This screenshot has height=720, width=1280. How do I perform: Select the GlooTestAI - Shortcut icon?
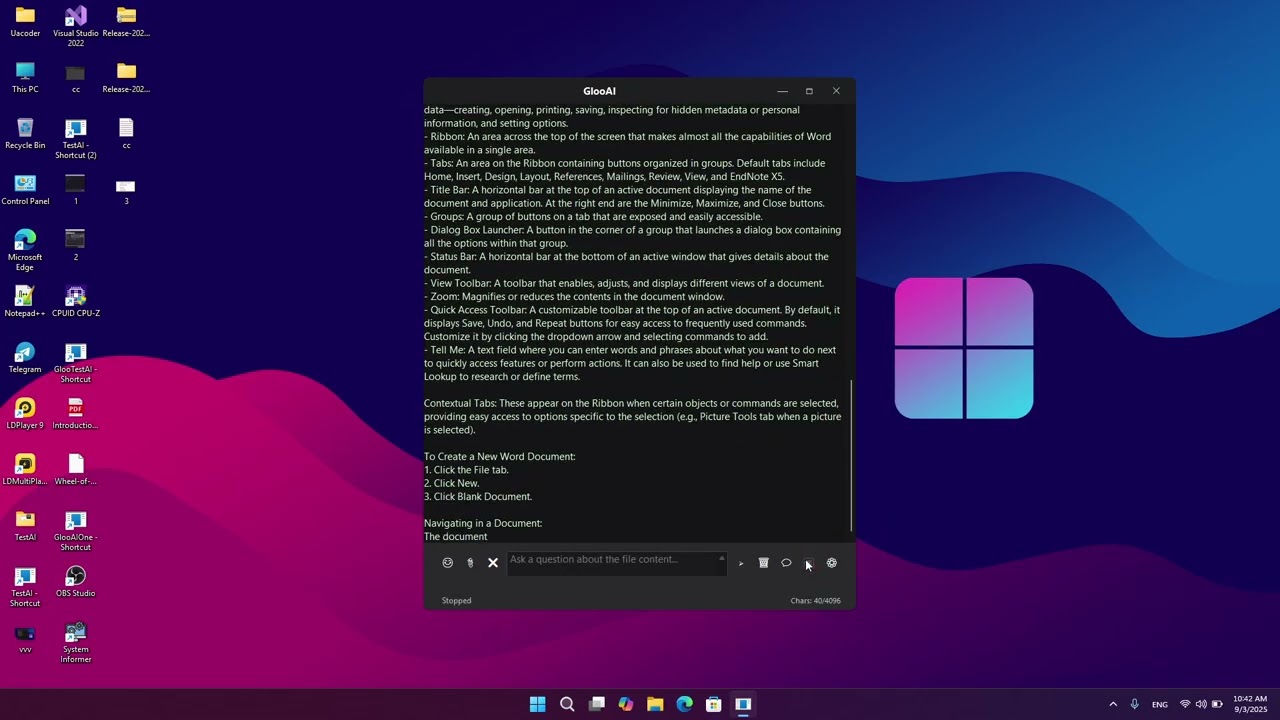(x=76, y=363)
